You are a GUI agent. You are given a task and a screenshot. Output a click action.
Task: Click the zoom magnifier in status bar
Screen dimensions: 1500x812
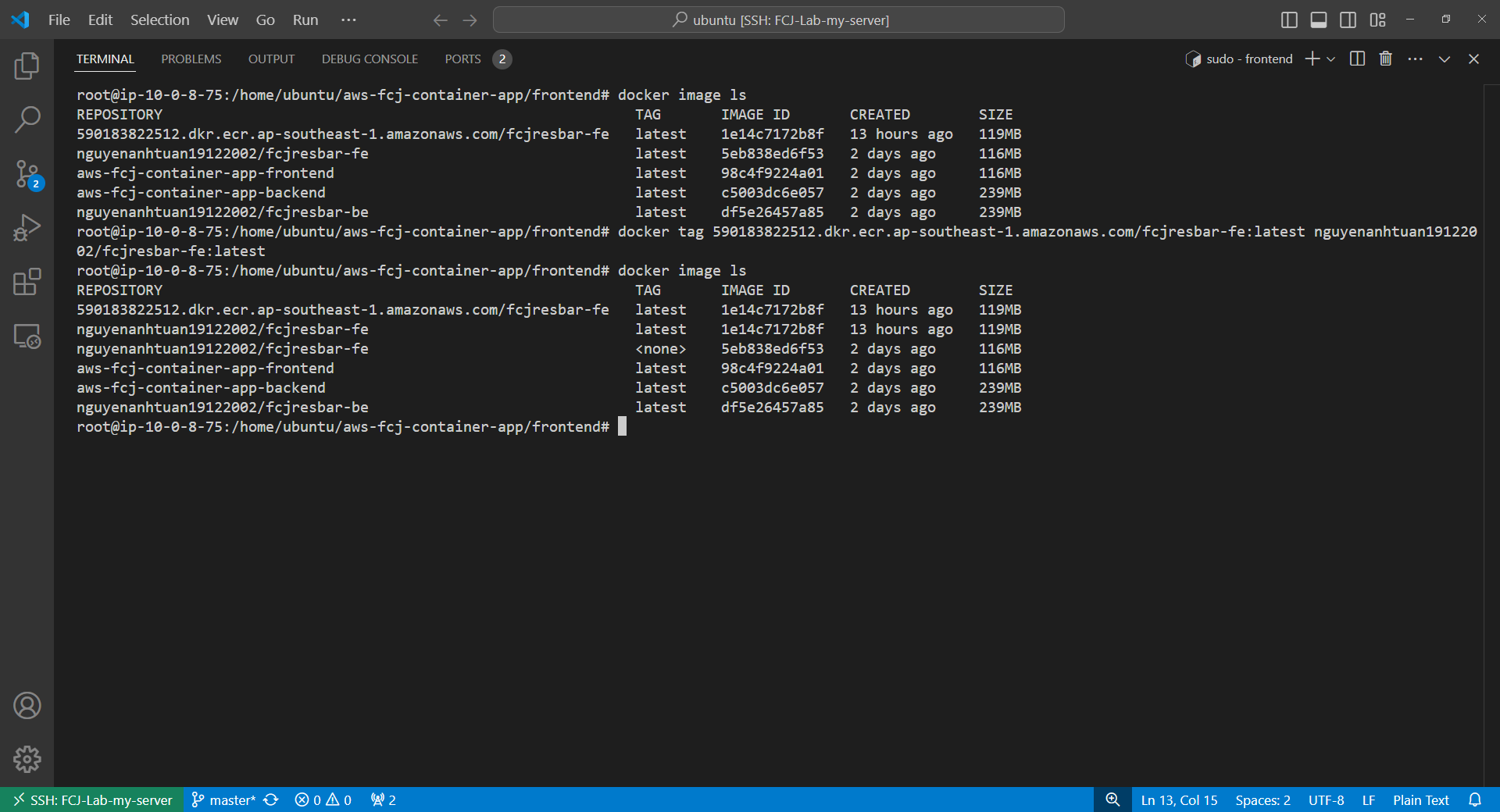pos(1112,800)
